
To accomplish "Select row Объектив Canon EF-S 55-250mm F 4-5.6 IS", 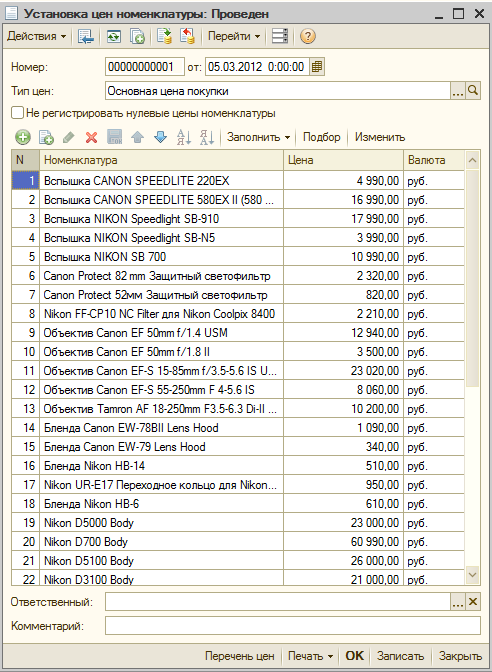I will [x=238, y=390].
